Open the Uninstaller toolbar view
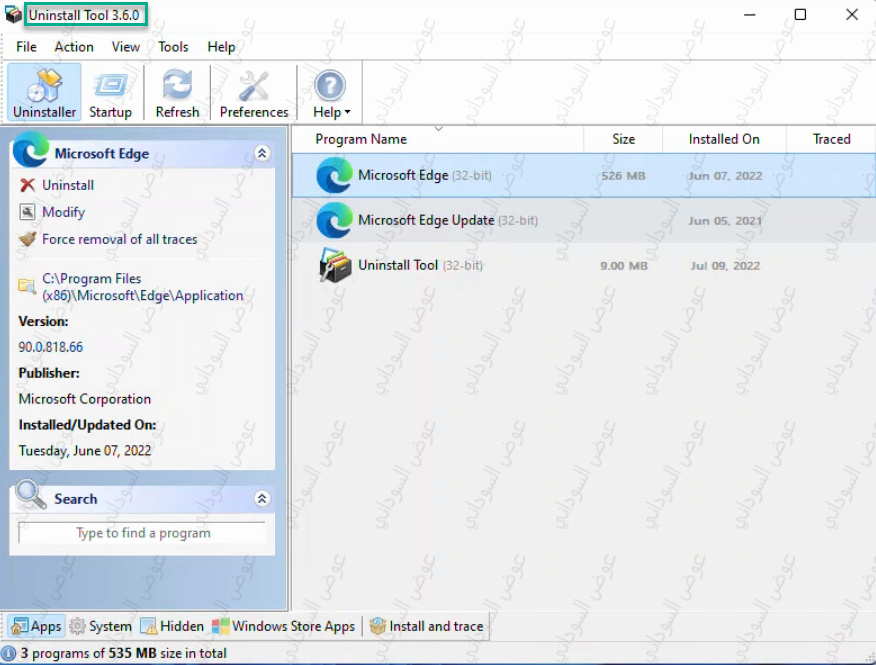The width and height of the screenshot is (876, 665). click(x=44, y=93)
